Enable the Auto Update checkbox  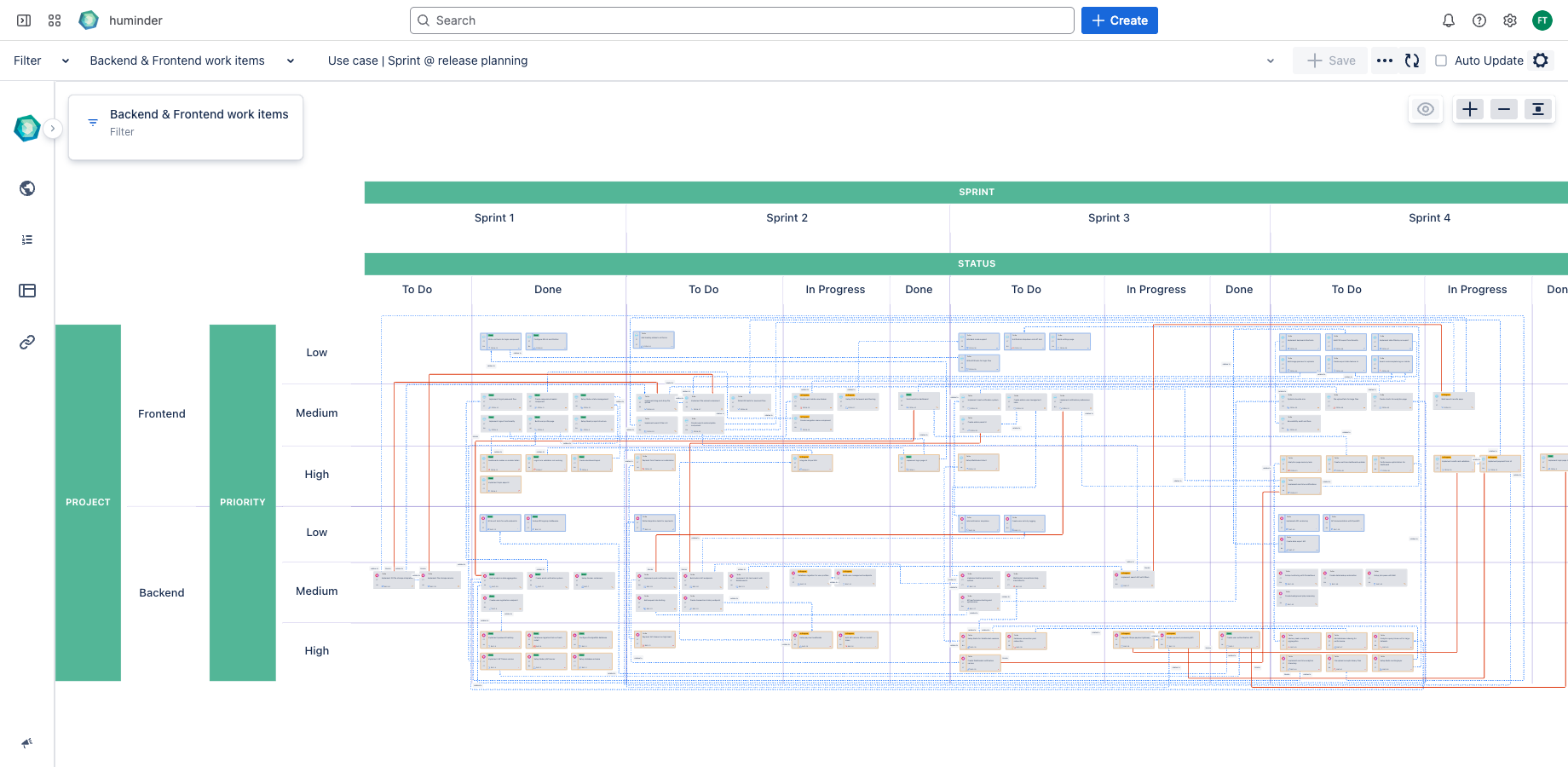[x=1440, y=61]
